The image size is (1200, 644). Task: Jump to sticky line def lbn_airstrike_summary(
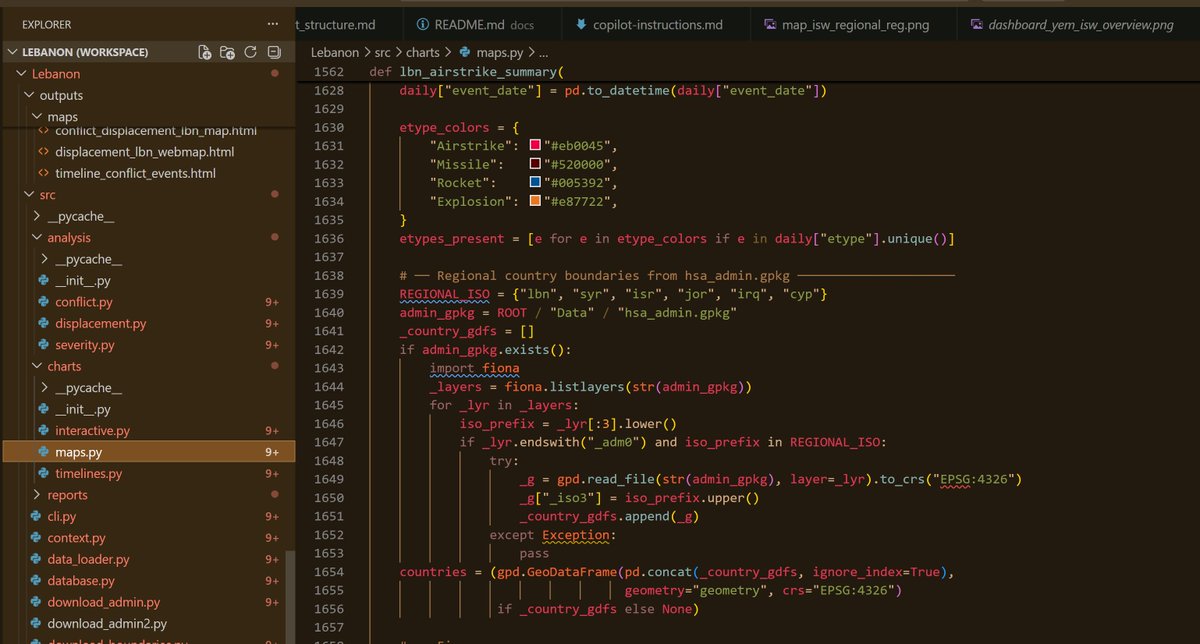467,72
